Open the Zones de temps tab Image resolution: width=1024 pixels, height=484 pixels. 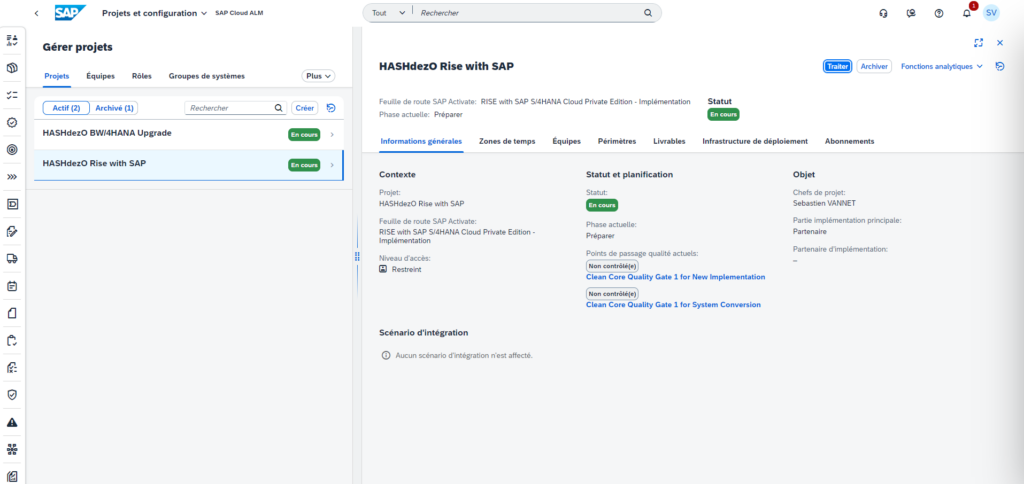click(x=507, y=141)
